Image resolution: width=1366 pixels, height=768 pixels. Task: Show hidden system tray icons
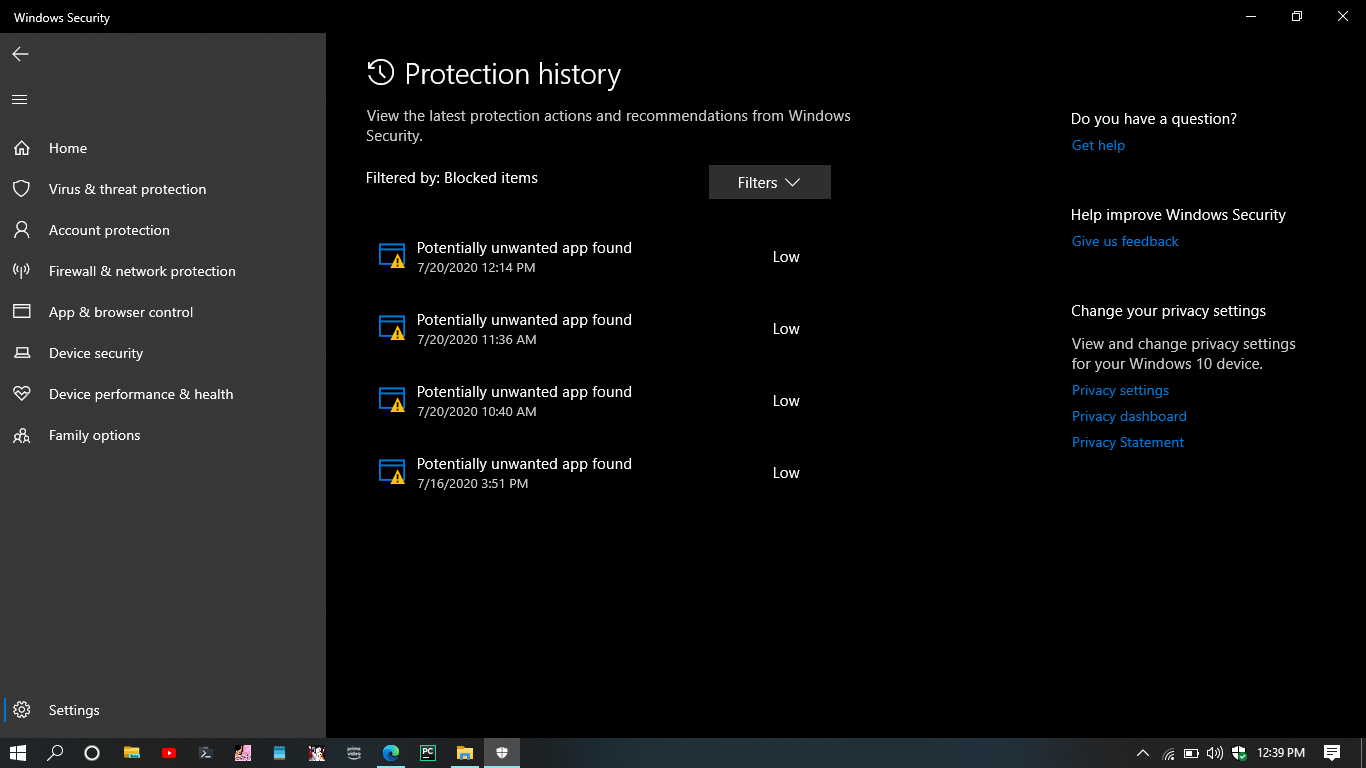coord(1143,753)
